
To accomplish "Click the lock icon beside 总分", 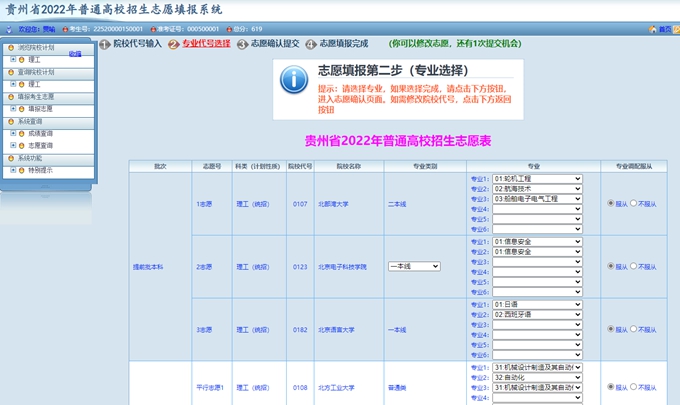I will [229, 29].
